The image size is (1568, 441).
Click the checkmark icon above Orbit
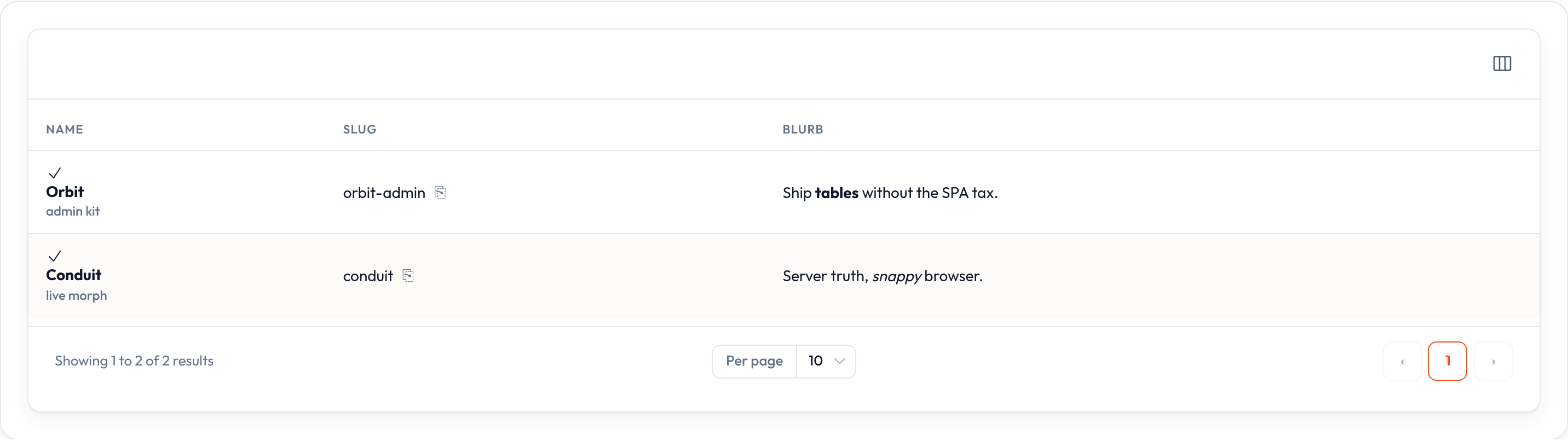coord(55,173)
